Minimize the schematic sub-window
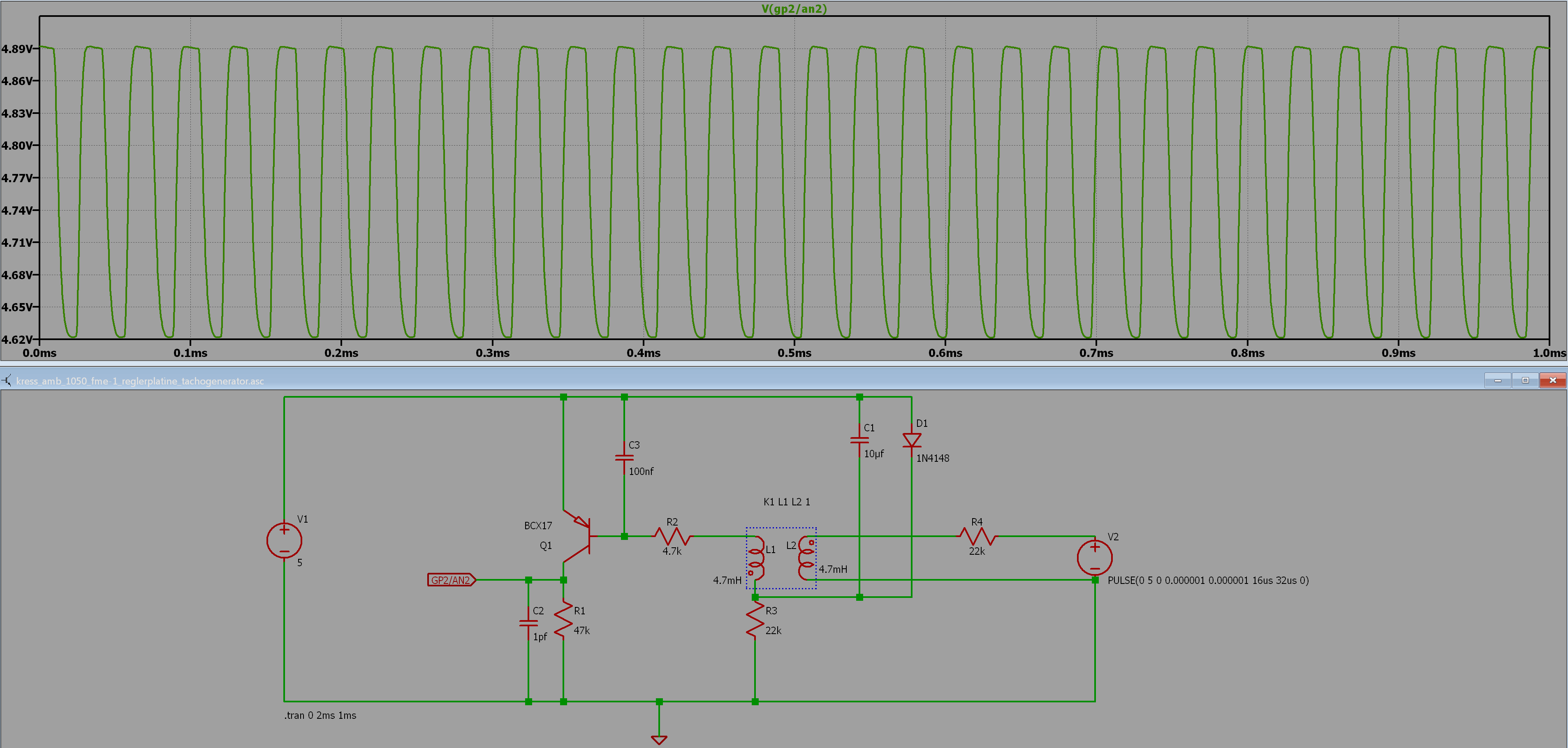Viewport: 1568px width, 748px height. pyautogui.click(x=1497, y=380)
